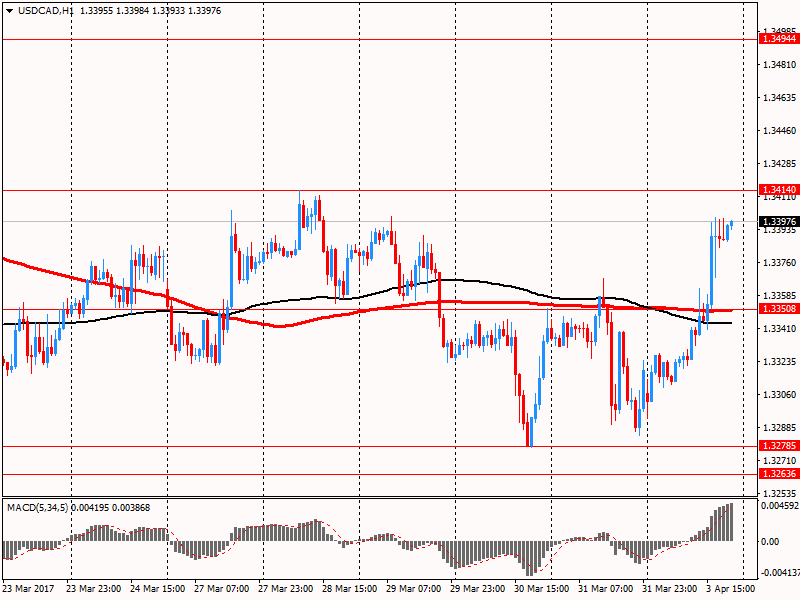Select the 1.34810 price axis value
This screenshot has width=800, height=600.
779,65
